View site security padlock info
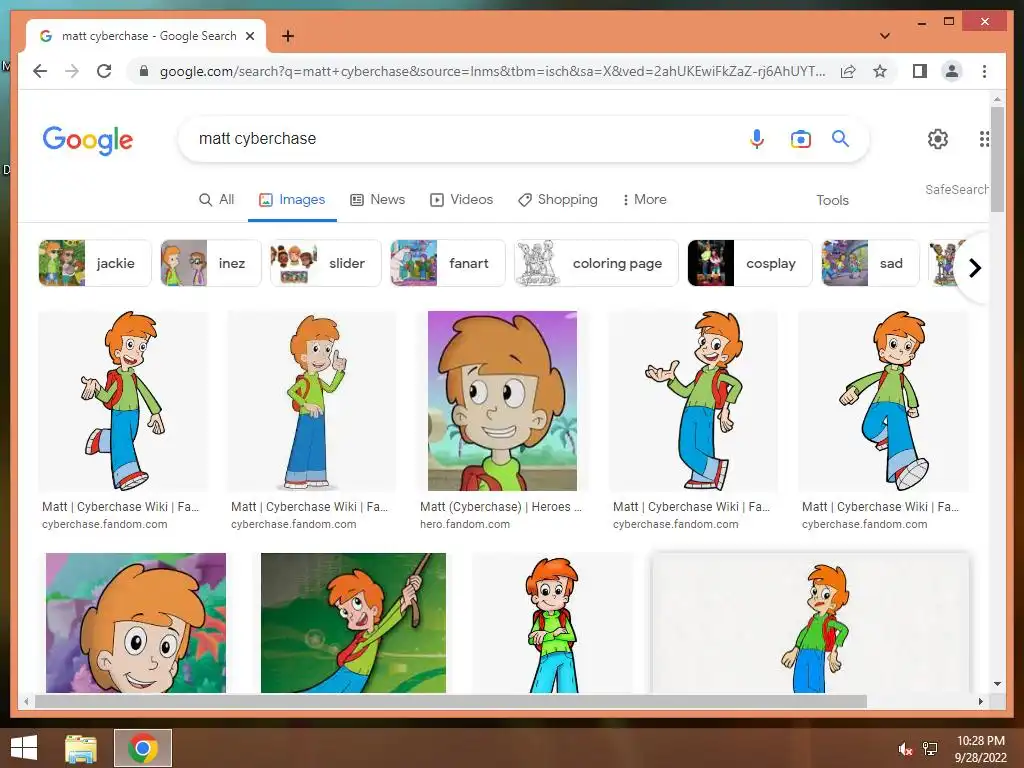The width and height of the screenshot is (1024, 768). pyautogui.click(x=144, y=71)
